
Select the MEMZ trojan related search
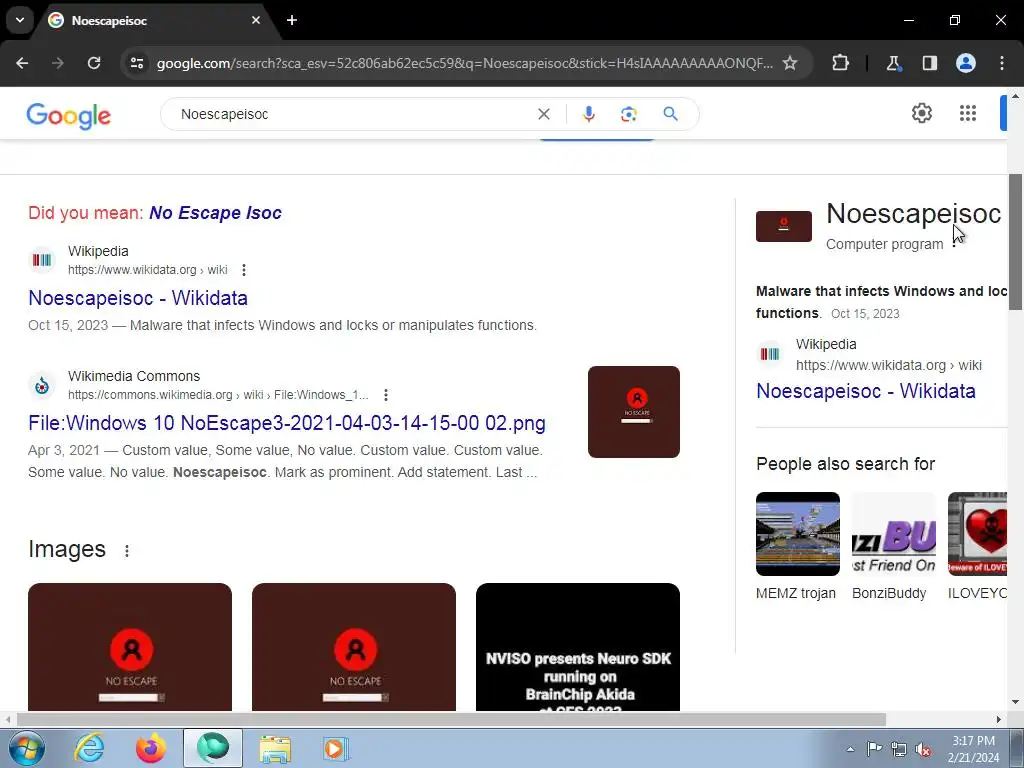tap(797, 547)
